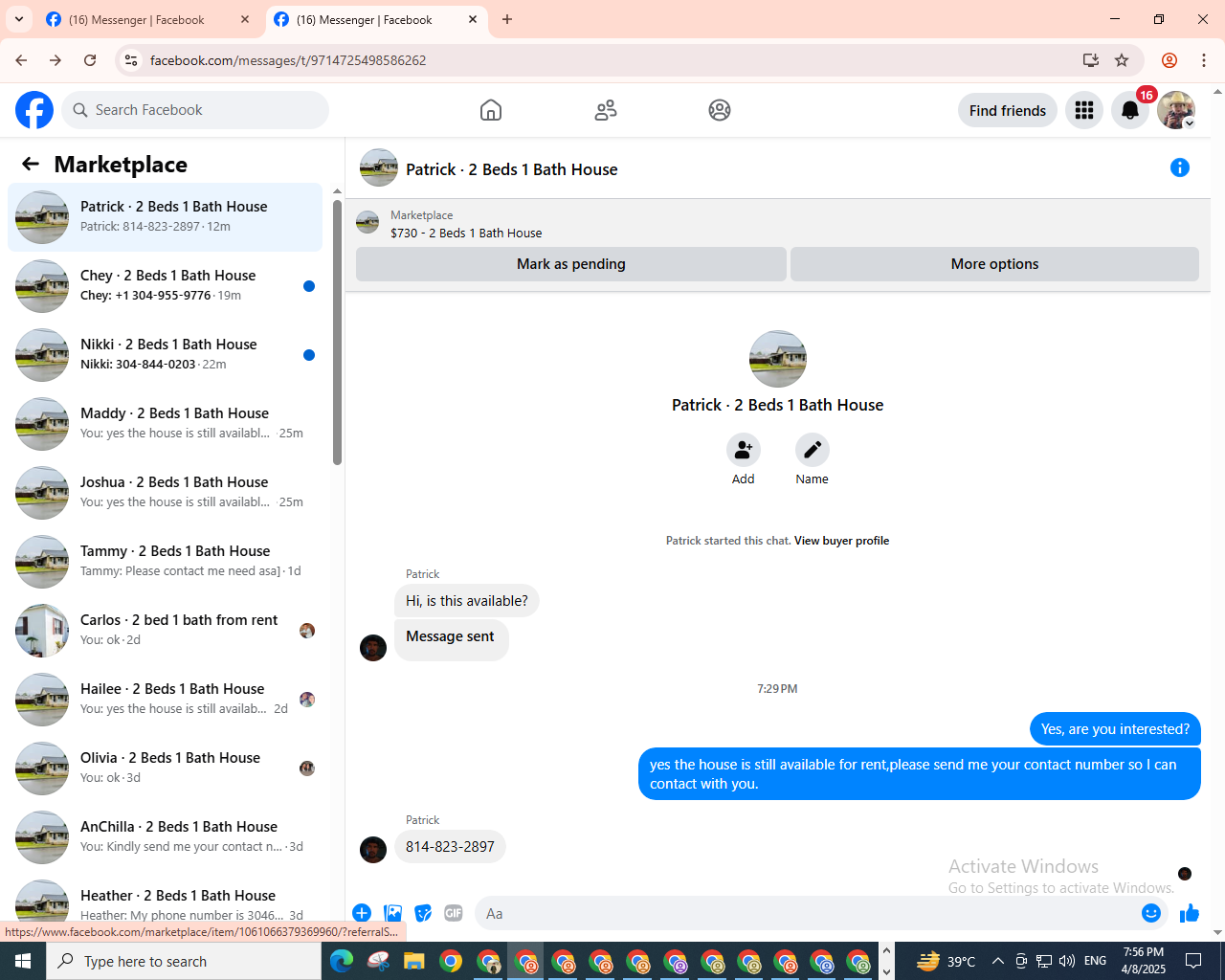The image size is (1225, 980).
Task: Open Carlos 2 bed 1 bath conversation
Action: [x=166, y=630]
